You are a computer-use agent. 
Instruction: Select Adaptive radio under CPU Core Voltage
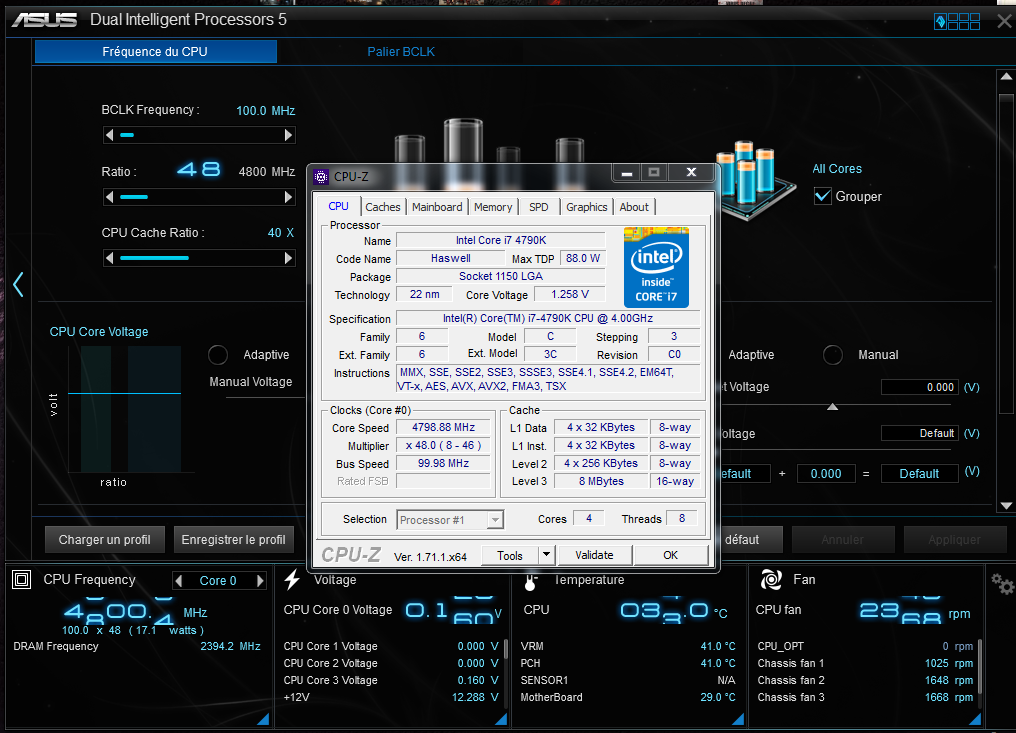point(218,355)
